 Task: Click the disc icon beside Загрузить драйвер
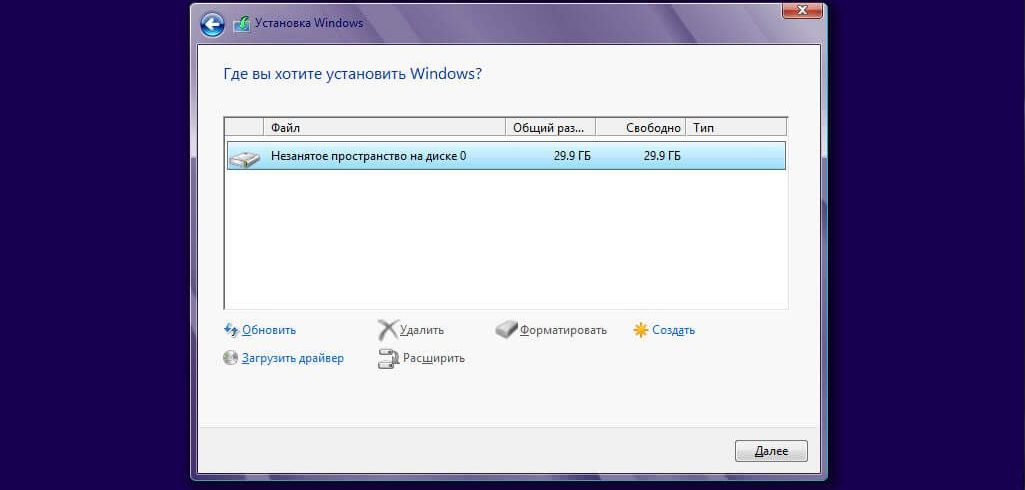pyautogui.click(x=230, y=358)
